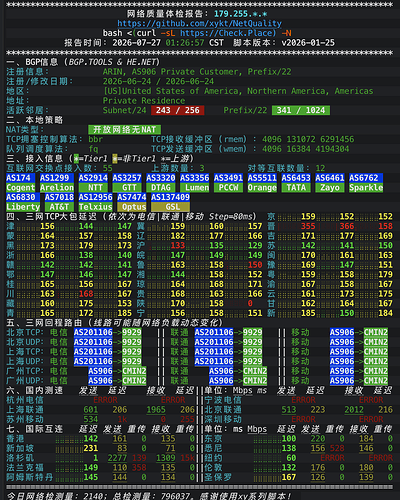400x500 pixels.
Task: Select the '北京TCP:' route row label
Action: click(x=25, y=333)
